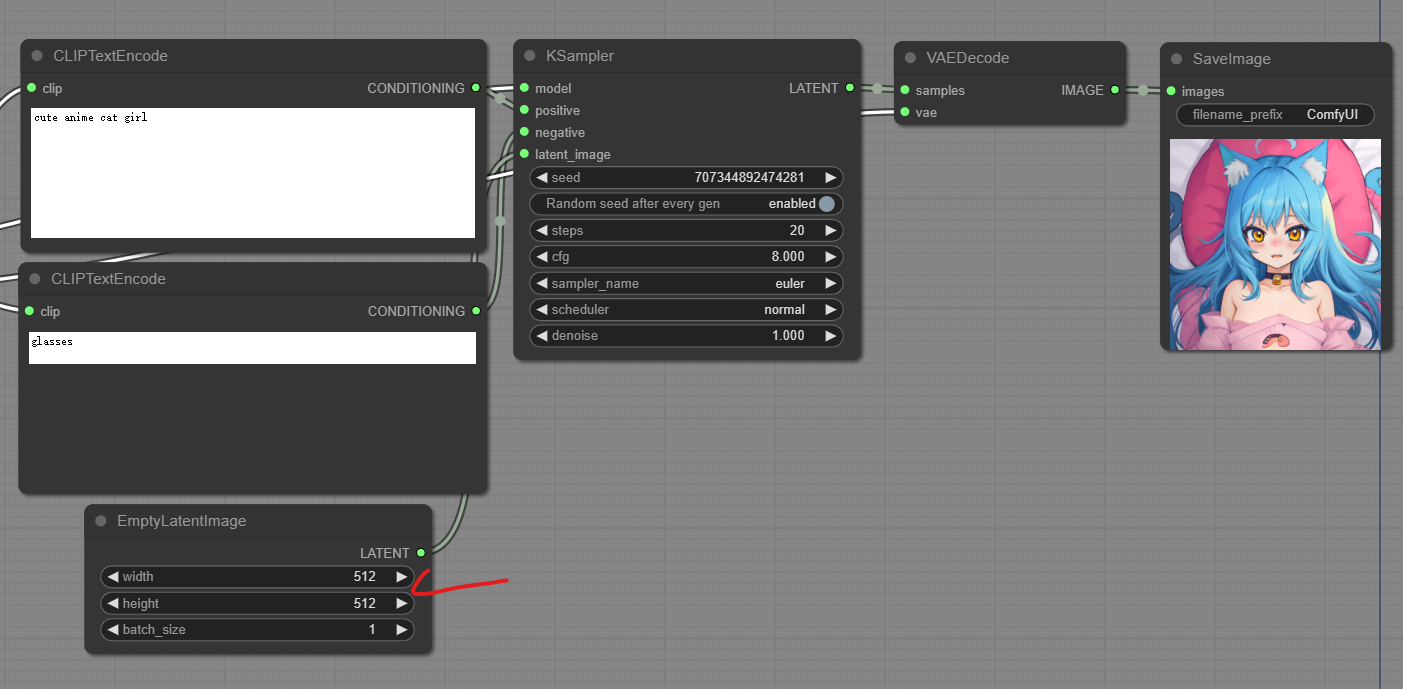Screen dimensions: 1403x689
Task: Click the KSampler LATENT output connector
Action: pos(849,88)
